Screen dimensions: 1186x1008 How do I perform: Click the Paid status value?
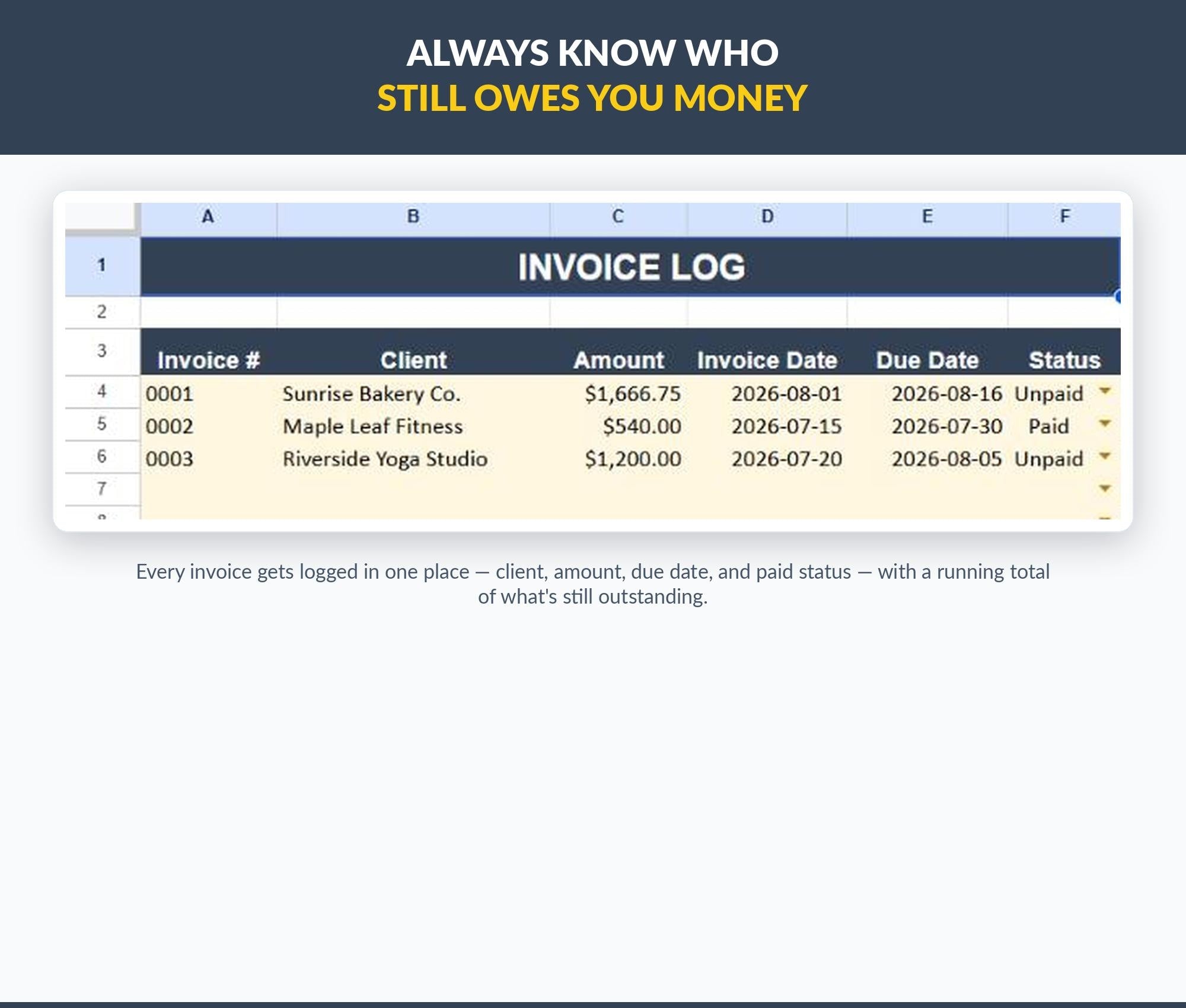(1048, 426)
